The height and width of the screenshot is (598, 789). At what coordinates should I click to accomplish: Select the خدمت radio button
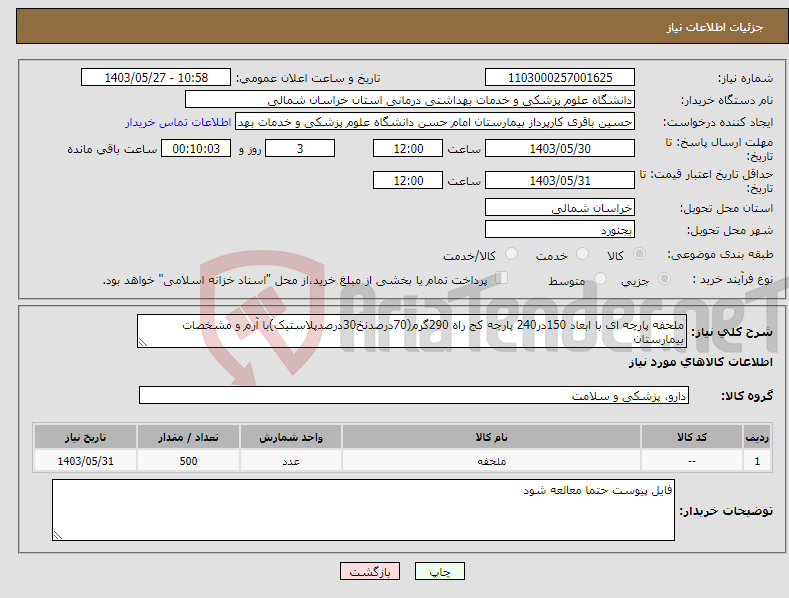coord(582,254)
